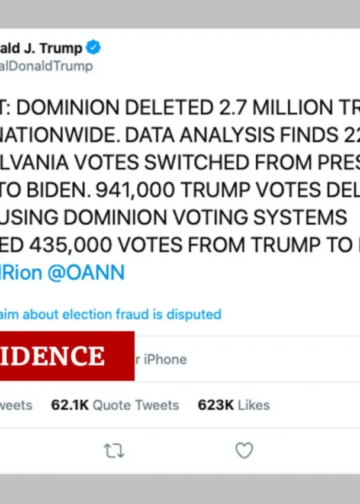Click the gray bar above the tweet
This screenshot has width=360, height=504.
click(180, 14)
